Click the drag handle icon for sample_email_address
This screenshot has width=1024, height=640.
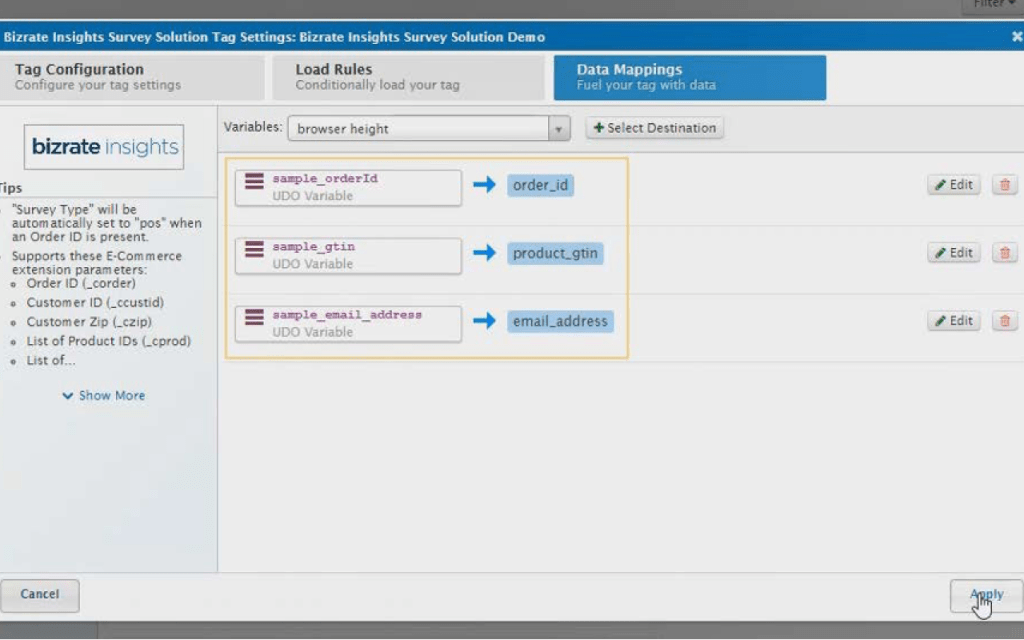pos(254,317)
